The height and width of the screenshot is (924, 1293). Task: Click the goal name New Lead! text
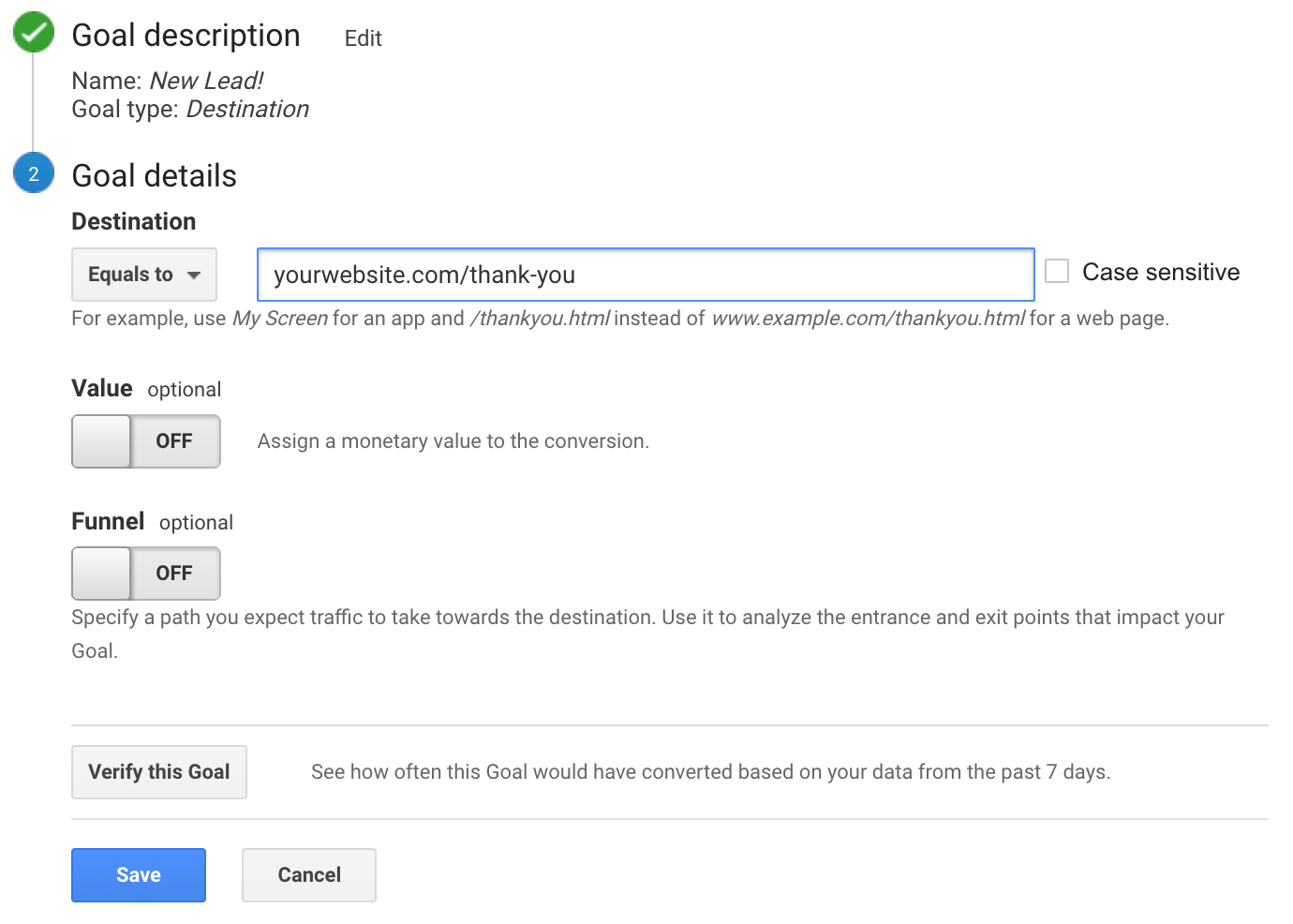206,81
